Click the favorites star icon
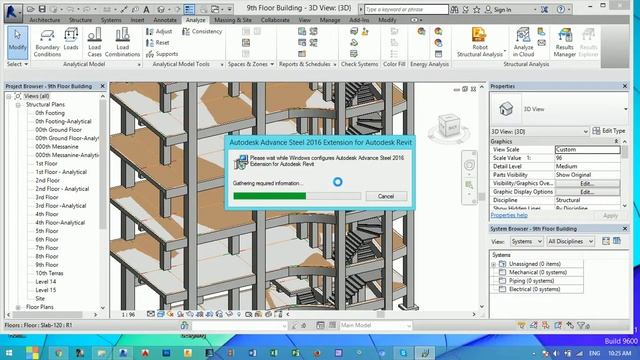 [x=476, y=9]
